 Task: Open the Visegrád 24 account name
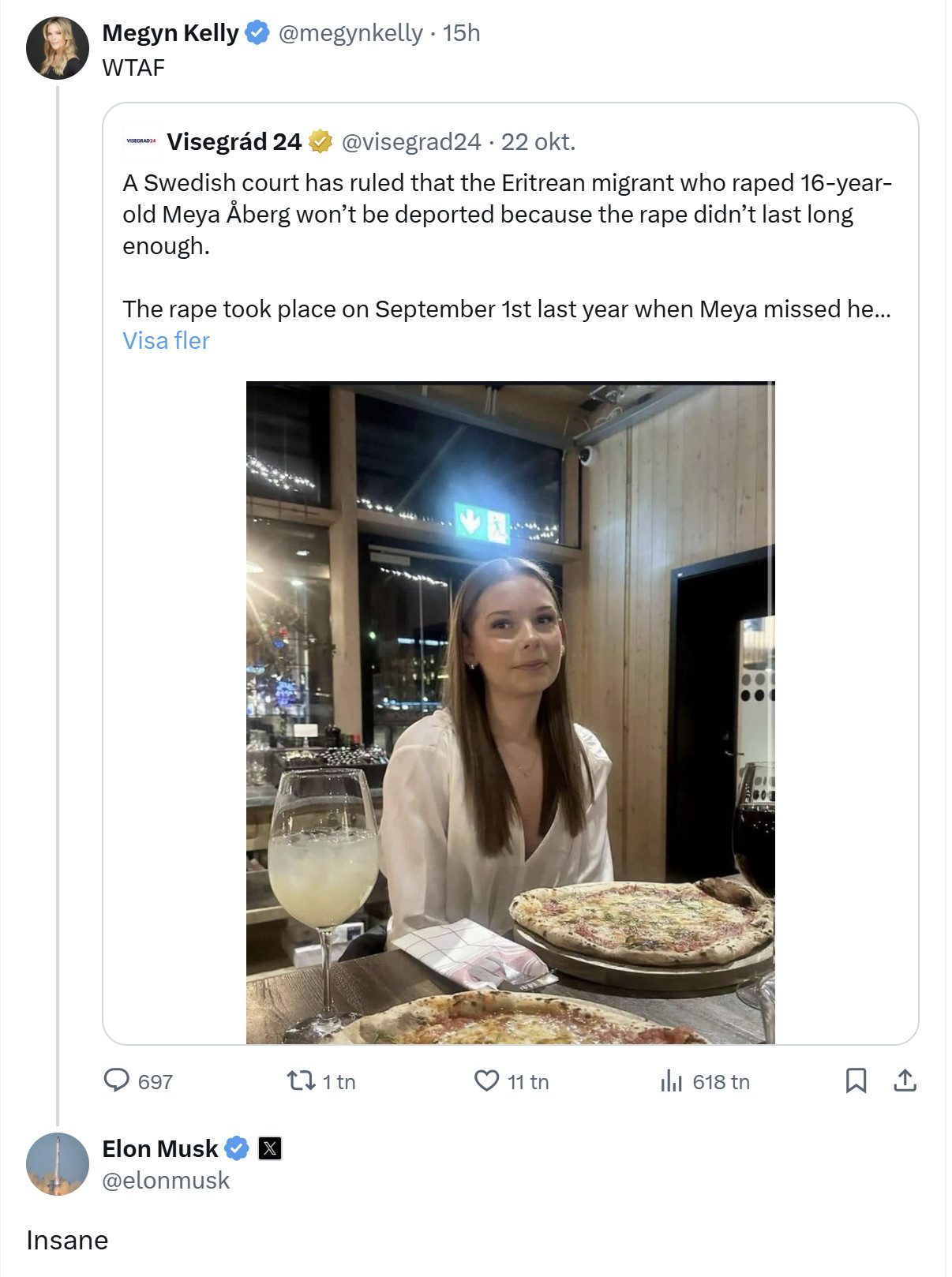pos(234,141)
